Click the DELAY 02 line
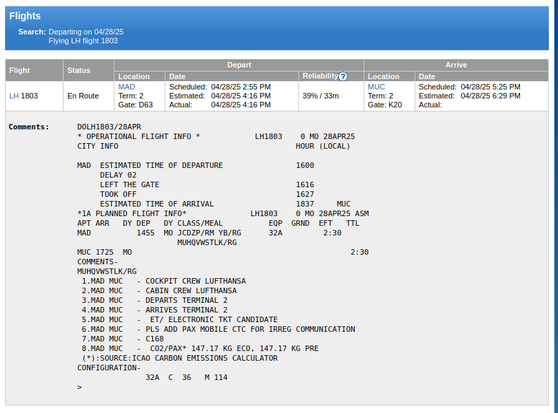The height and width of the screenshot is (413, 558). click(118, 175)
